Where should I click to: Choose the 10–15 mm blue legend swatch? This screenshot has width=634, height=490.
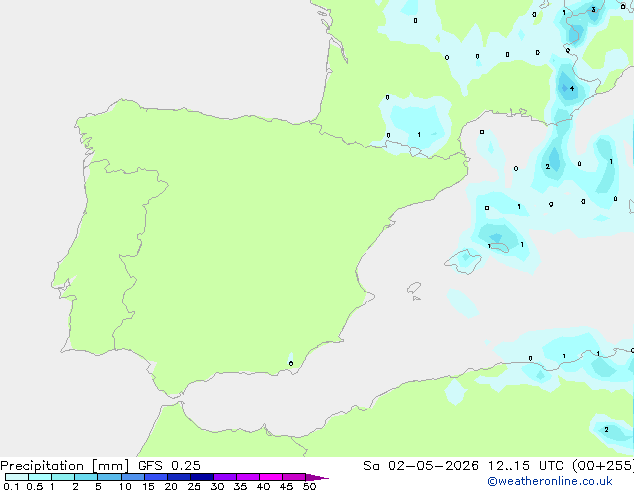point(132,477)
